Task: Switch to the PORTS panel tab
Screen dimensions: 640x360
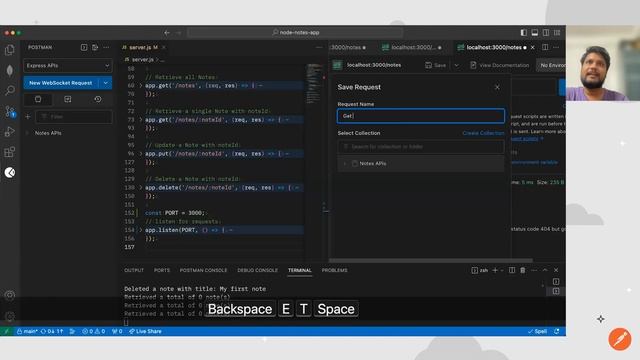Action: [x=162, y=270]
